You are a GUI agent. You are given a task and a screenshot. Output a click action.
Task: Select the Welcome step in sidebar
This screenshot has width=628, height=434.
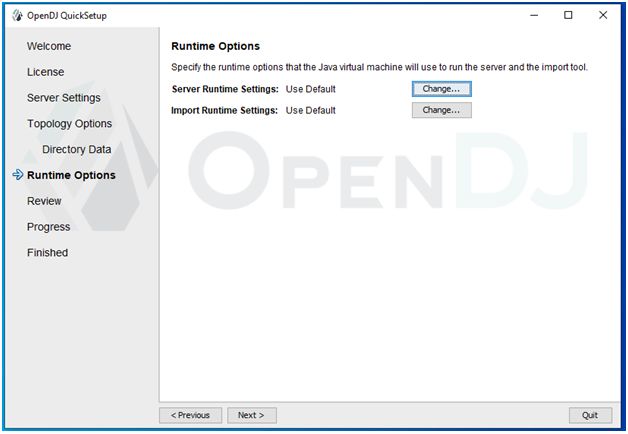[x=49, y=46]
